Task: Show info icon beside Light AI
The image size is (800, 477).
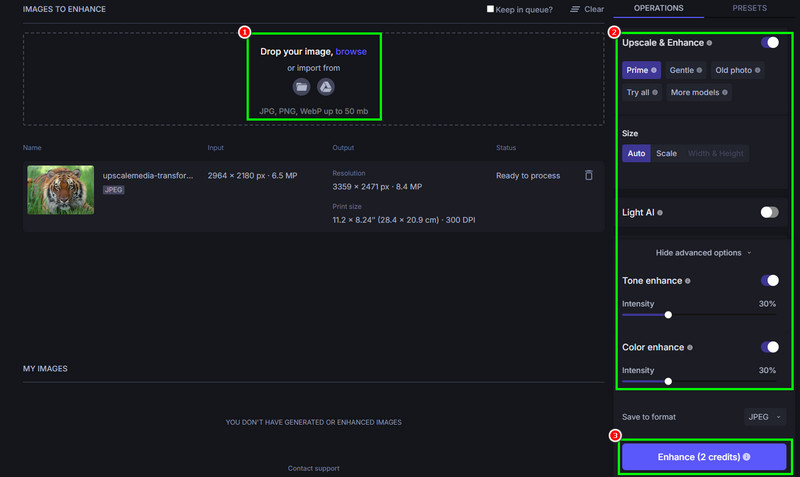Action: click(x=660, y=213)
